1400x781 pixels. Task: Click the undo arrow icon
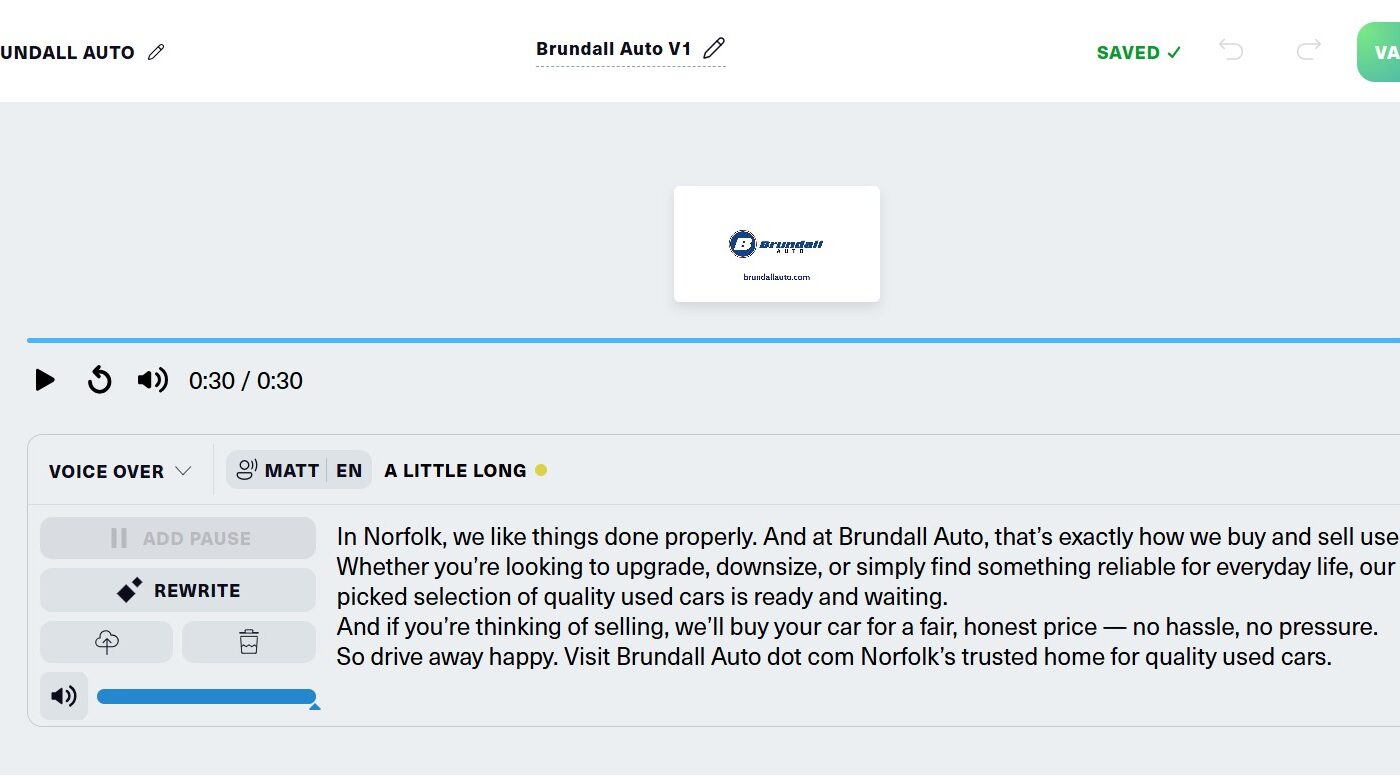click(x=1231, y=50)
